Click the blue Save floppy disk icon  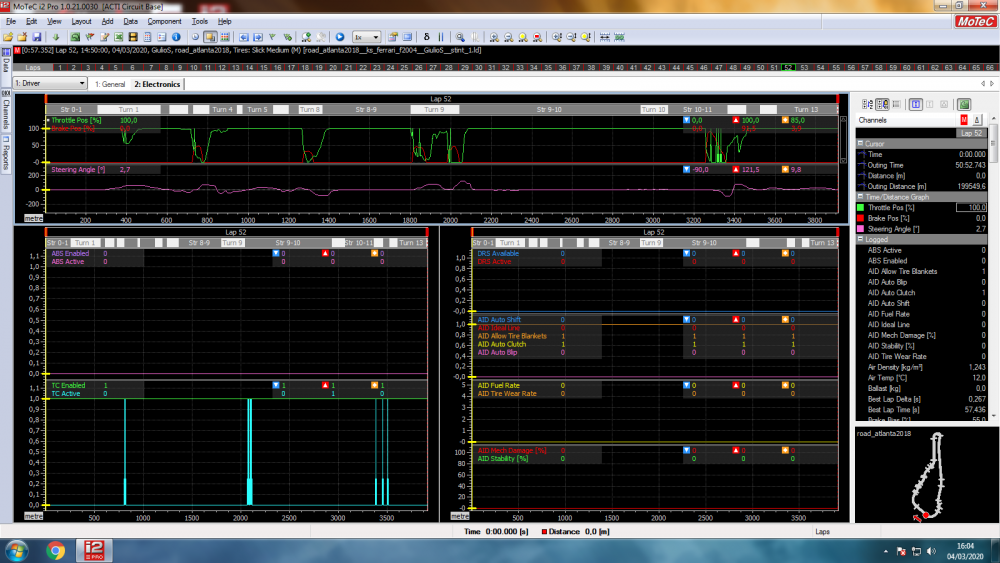pyautogui.click(x=37, y=37)
